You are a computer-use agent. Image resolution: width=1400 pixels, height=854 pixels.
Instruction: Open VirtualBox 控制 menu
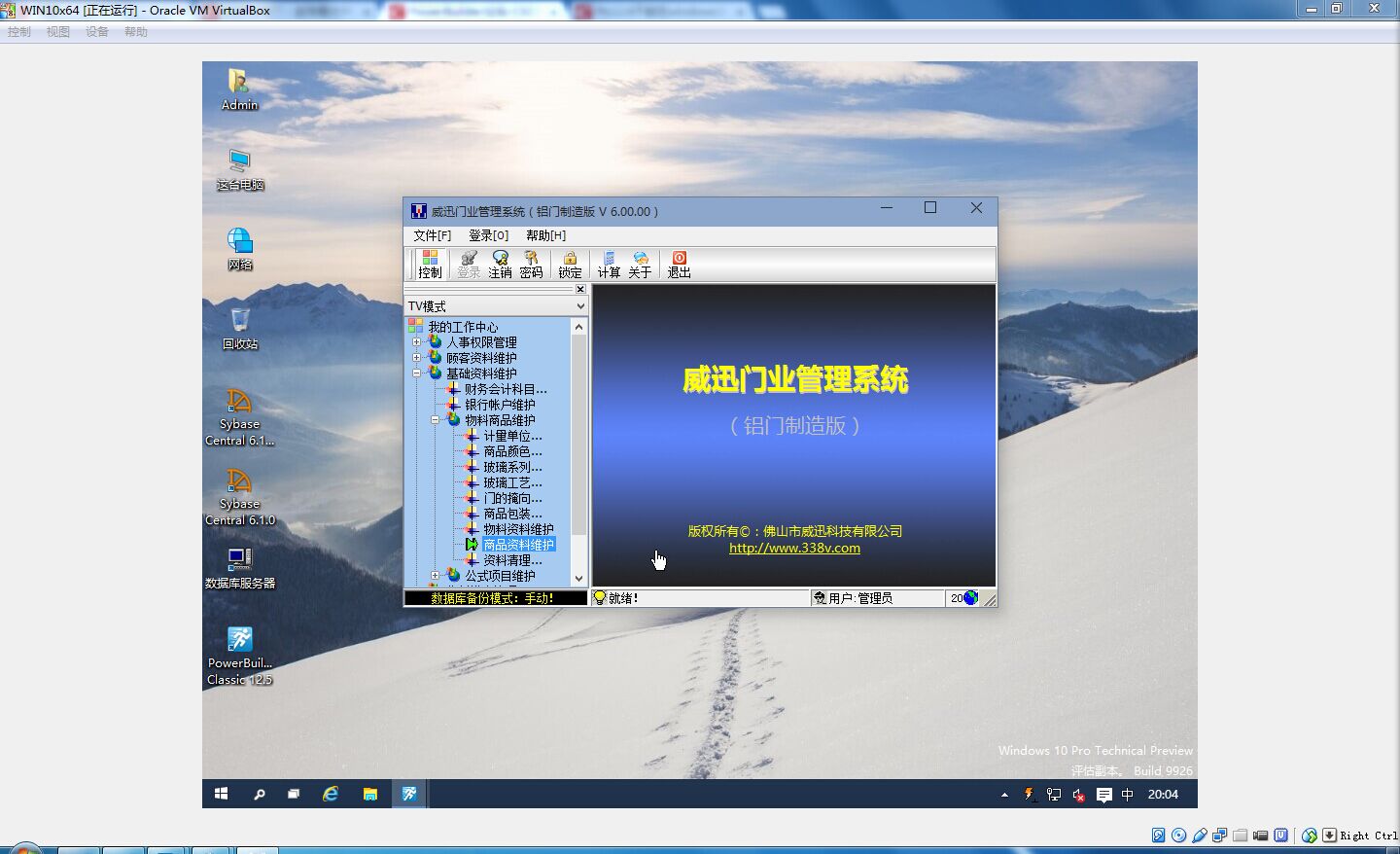pos(19,32)
